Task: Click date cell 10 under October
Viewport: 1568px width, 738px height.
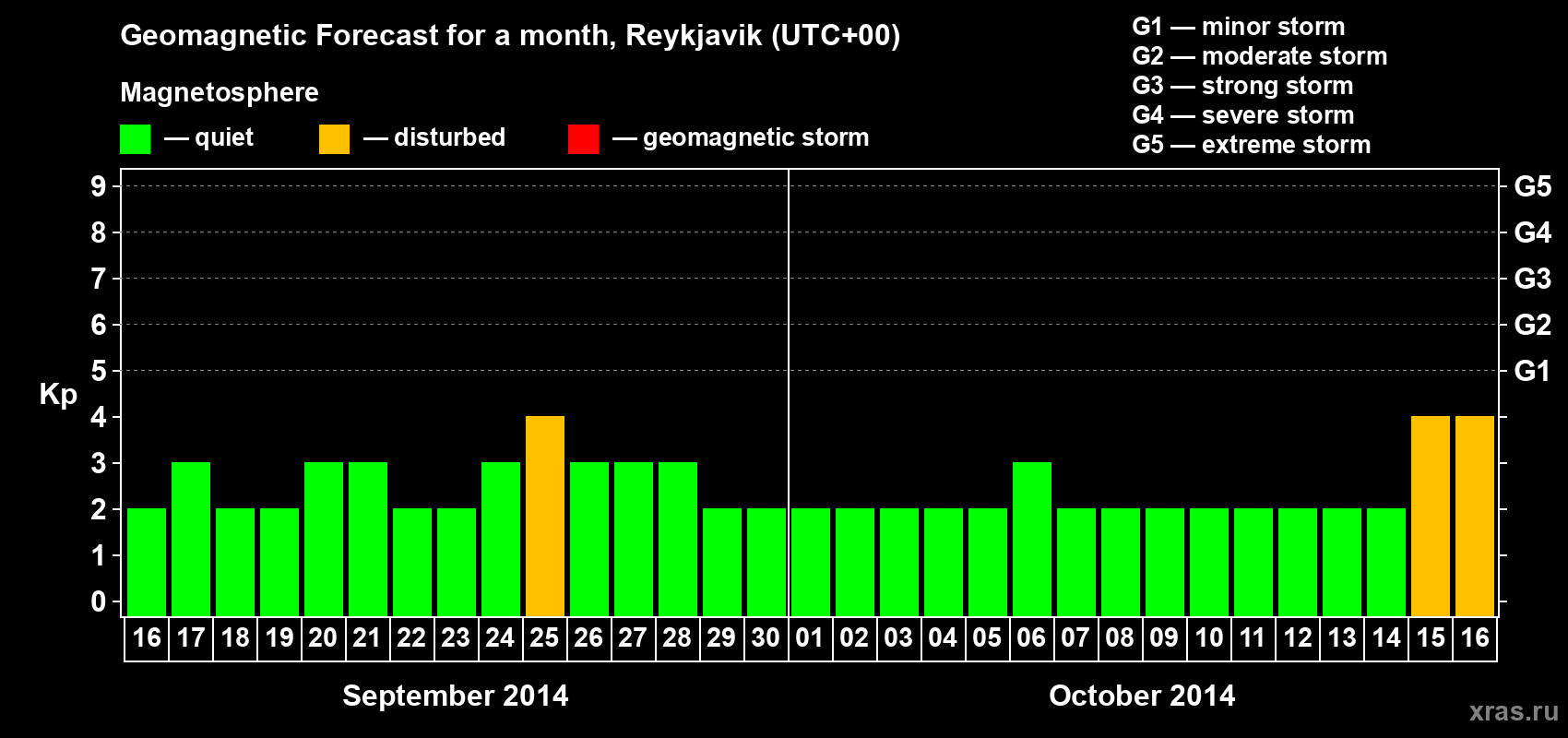Action: point(1209,638)
